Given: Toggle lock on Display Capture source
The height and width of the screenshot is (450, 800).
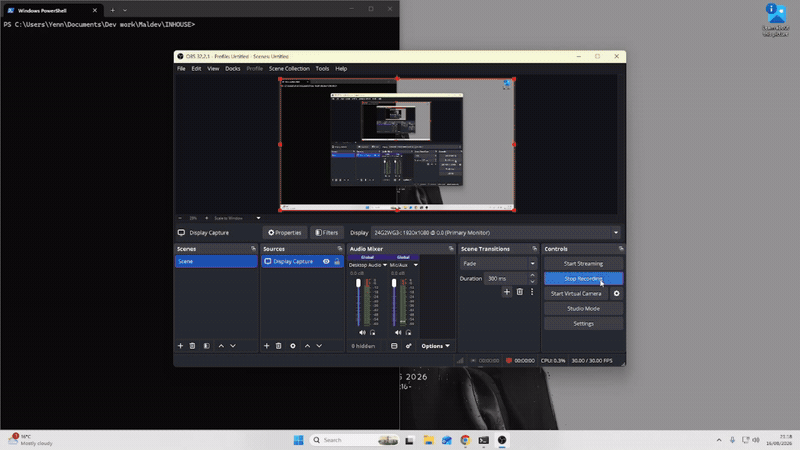Looking at the screenshot, I should pyautogui.click(x=337, y=261).
